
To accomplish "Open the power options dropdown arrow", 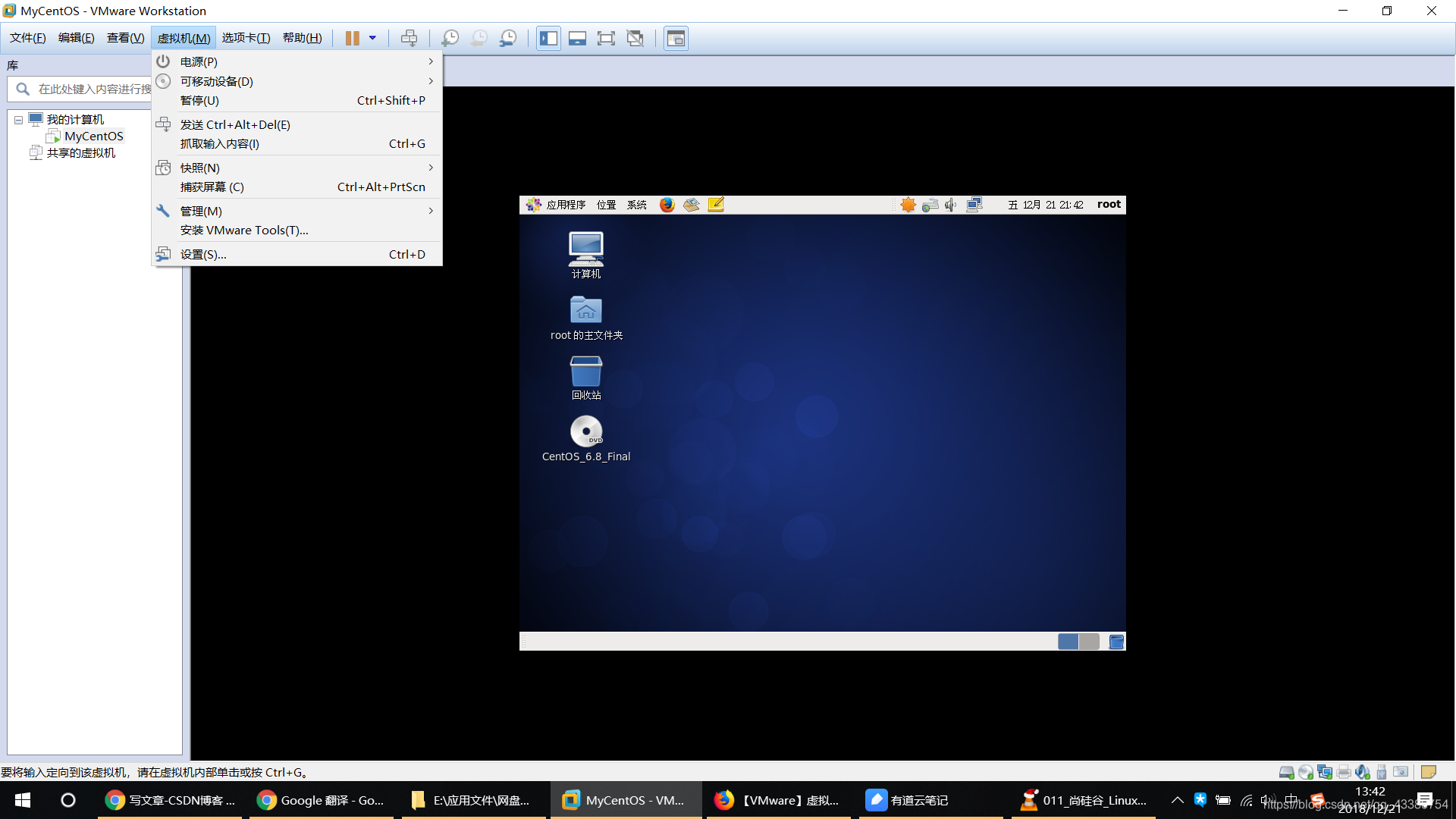I will tap(372, 38).
